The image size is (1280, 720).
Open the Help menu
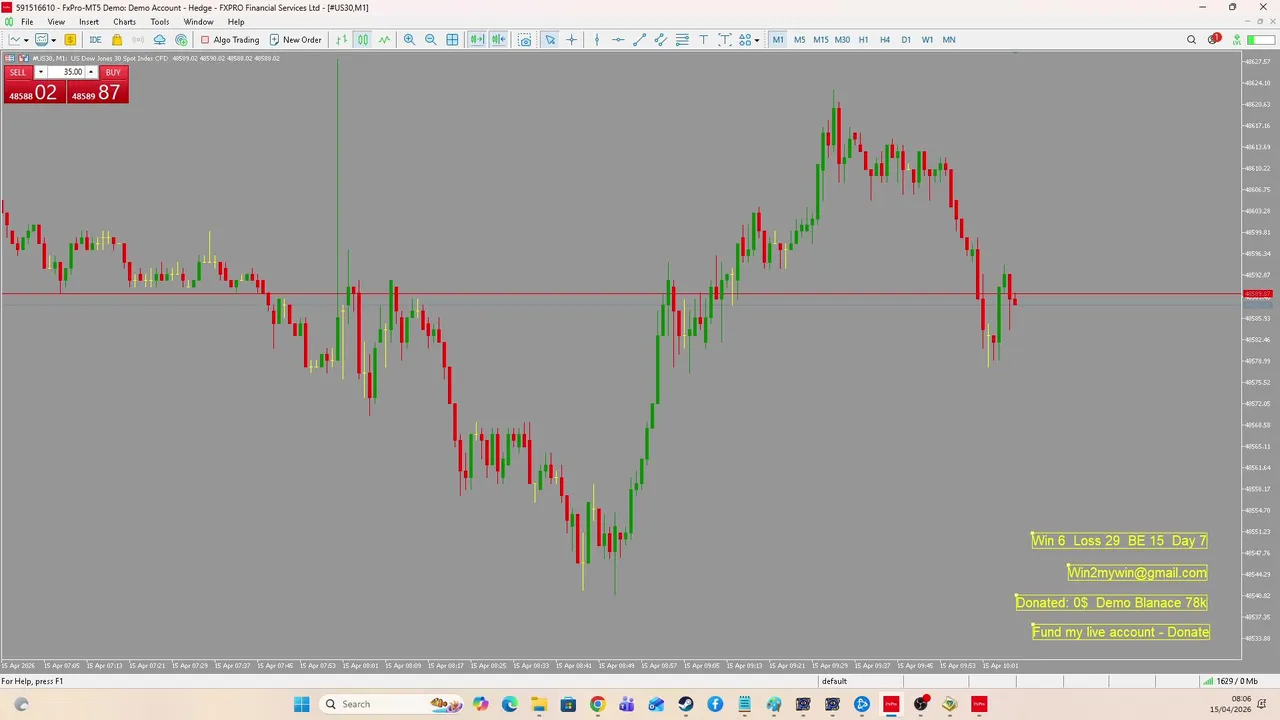coord(236,22)
